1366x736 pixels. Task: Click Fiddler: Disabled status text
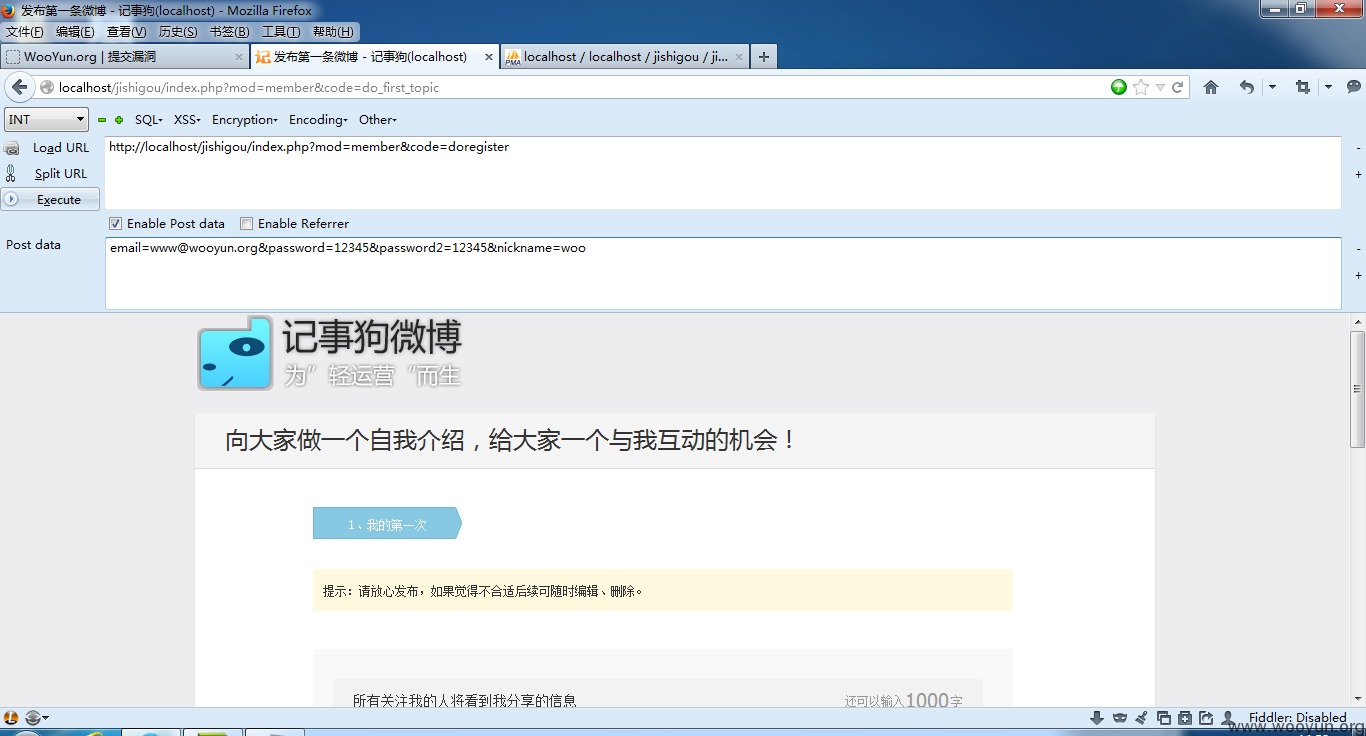[x=1297, y=718]
